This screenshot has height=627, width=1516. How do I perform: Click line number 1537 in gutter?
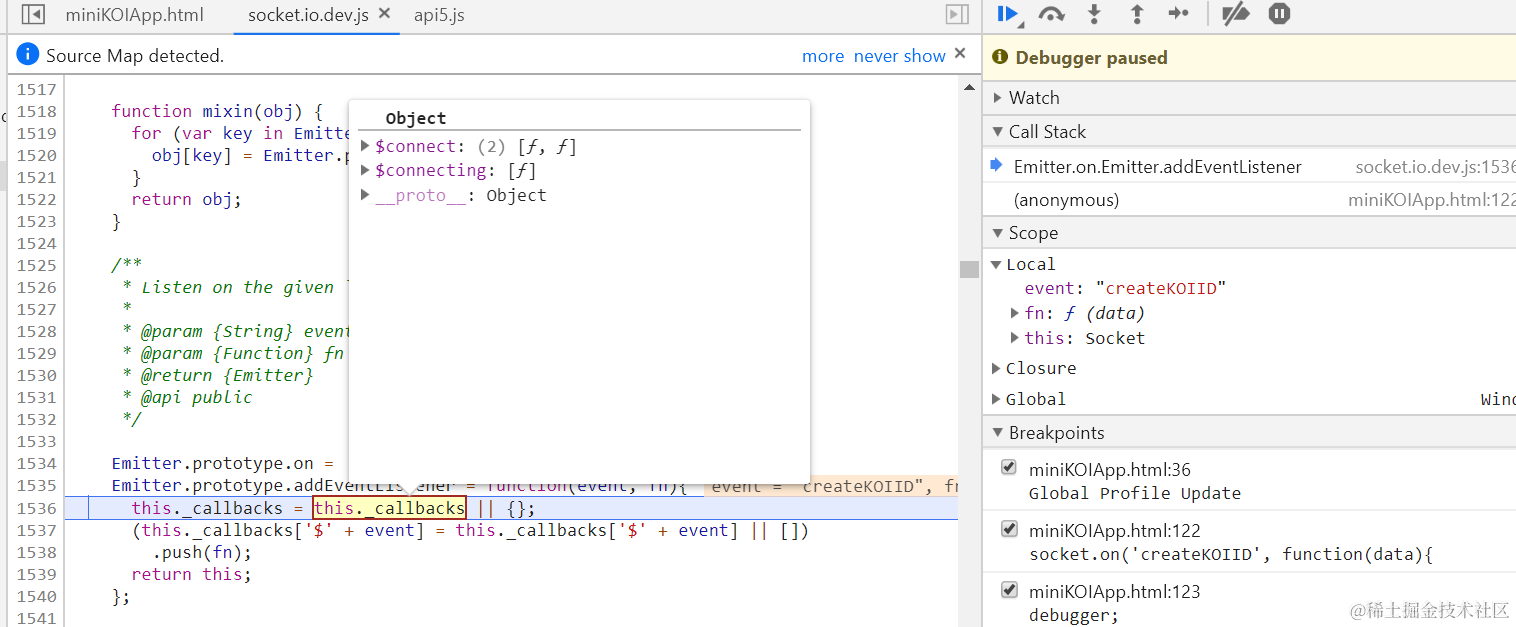pos(37,530)
